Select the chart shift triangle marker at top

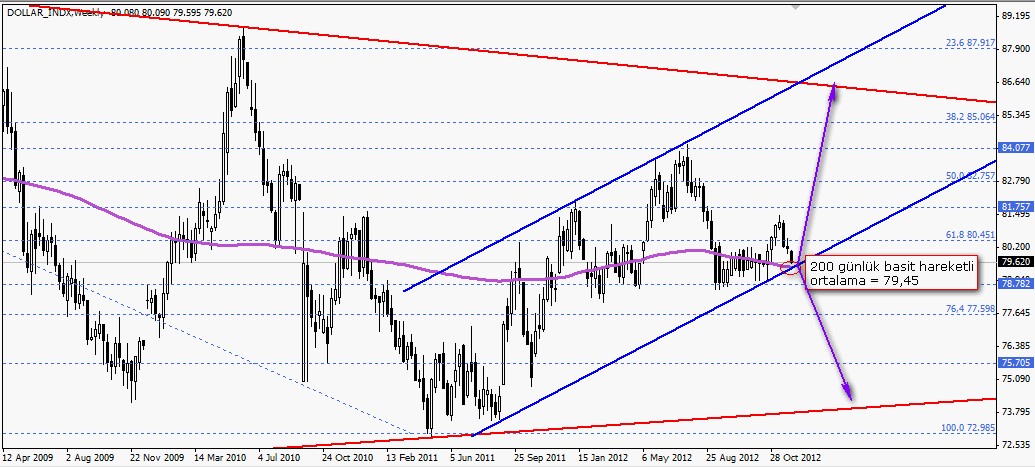pyautogui.click(x=796, y=7)
